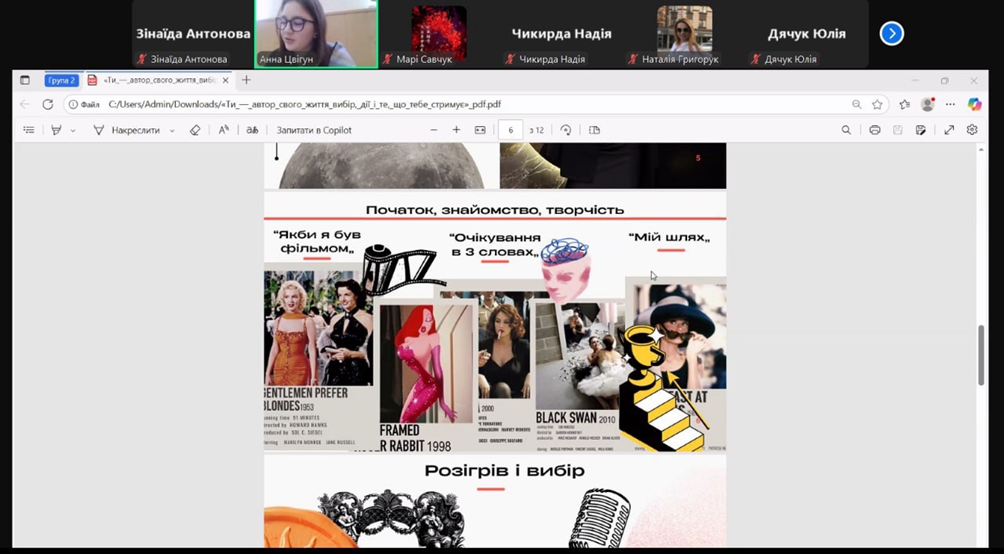Refresh the current page
Screen dimensions: 1004x554
pos(47,104)
